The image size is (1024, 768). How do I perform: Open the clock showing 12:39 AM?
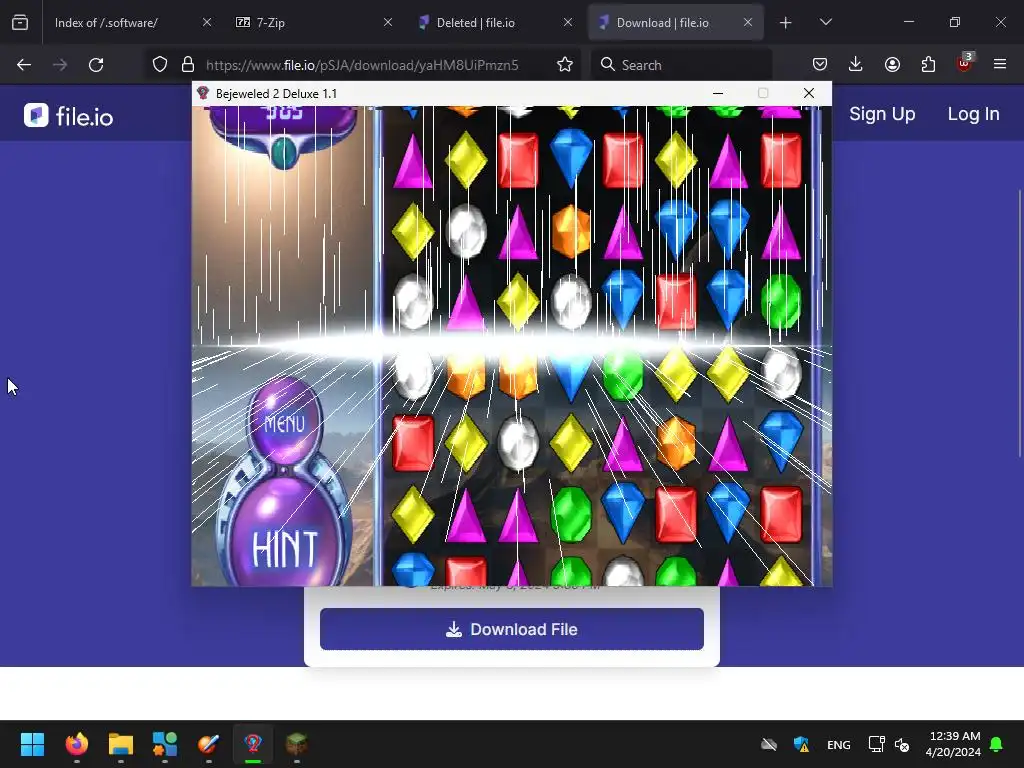(x=953, y=744)
